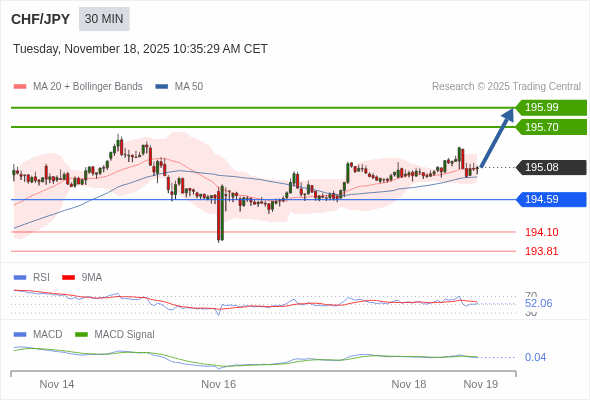The height and width of the screenshot is (400, 590).
Task: Click the MACD Signal legend label
Action: click(x=125, y=335)
